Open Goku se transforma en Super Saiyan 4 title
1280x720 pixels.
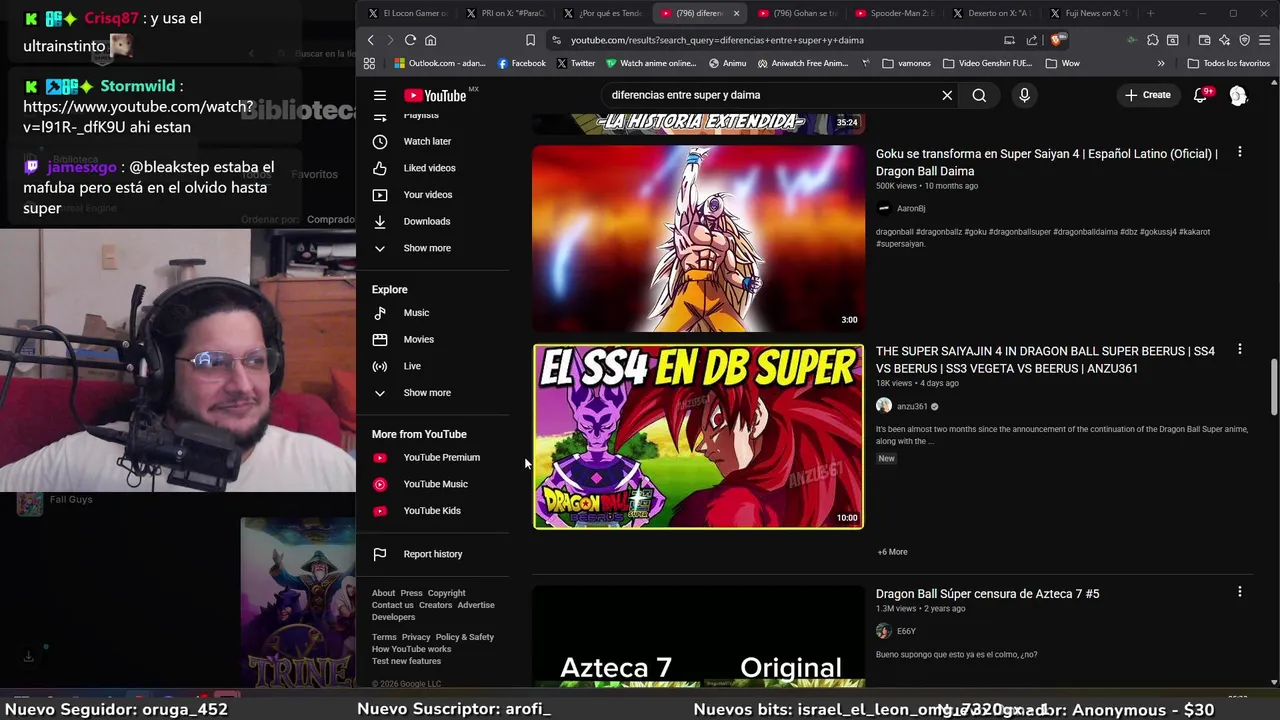point(1047,162)
